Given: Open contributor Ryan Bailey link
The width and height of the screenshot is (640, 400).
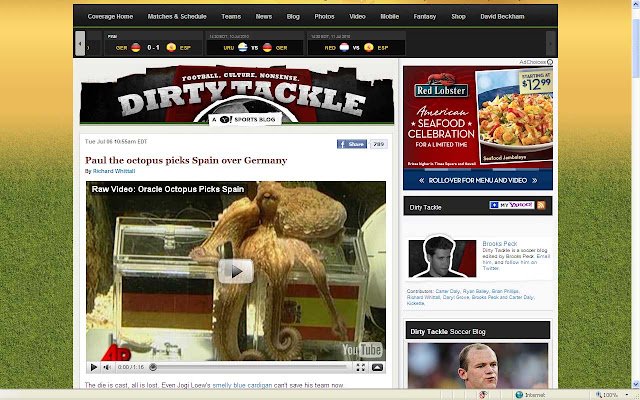Looking at the screenshot, I should (476, 291).
